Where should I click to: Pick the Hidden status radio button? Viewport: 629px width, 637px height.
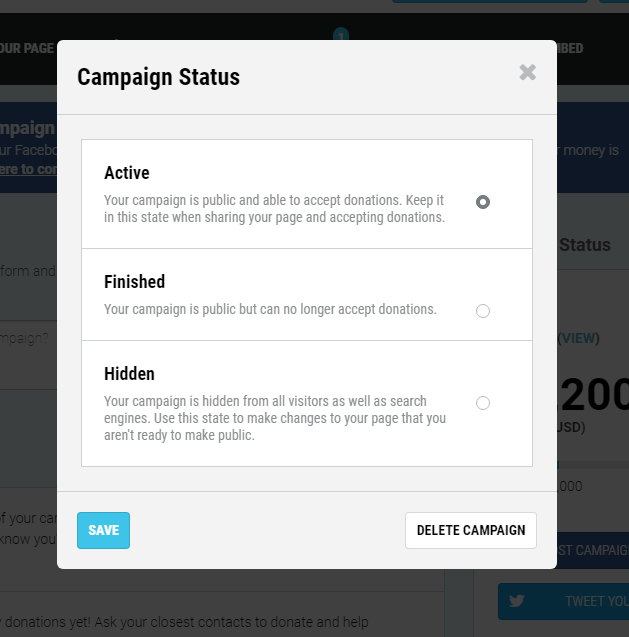[483, 403]
